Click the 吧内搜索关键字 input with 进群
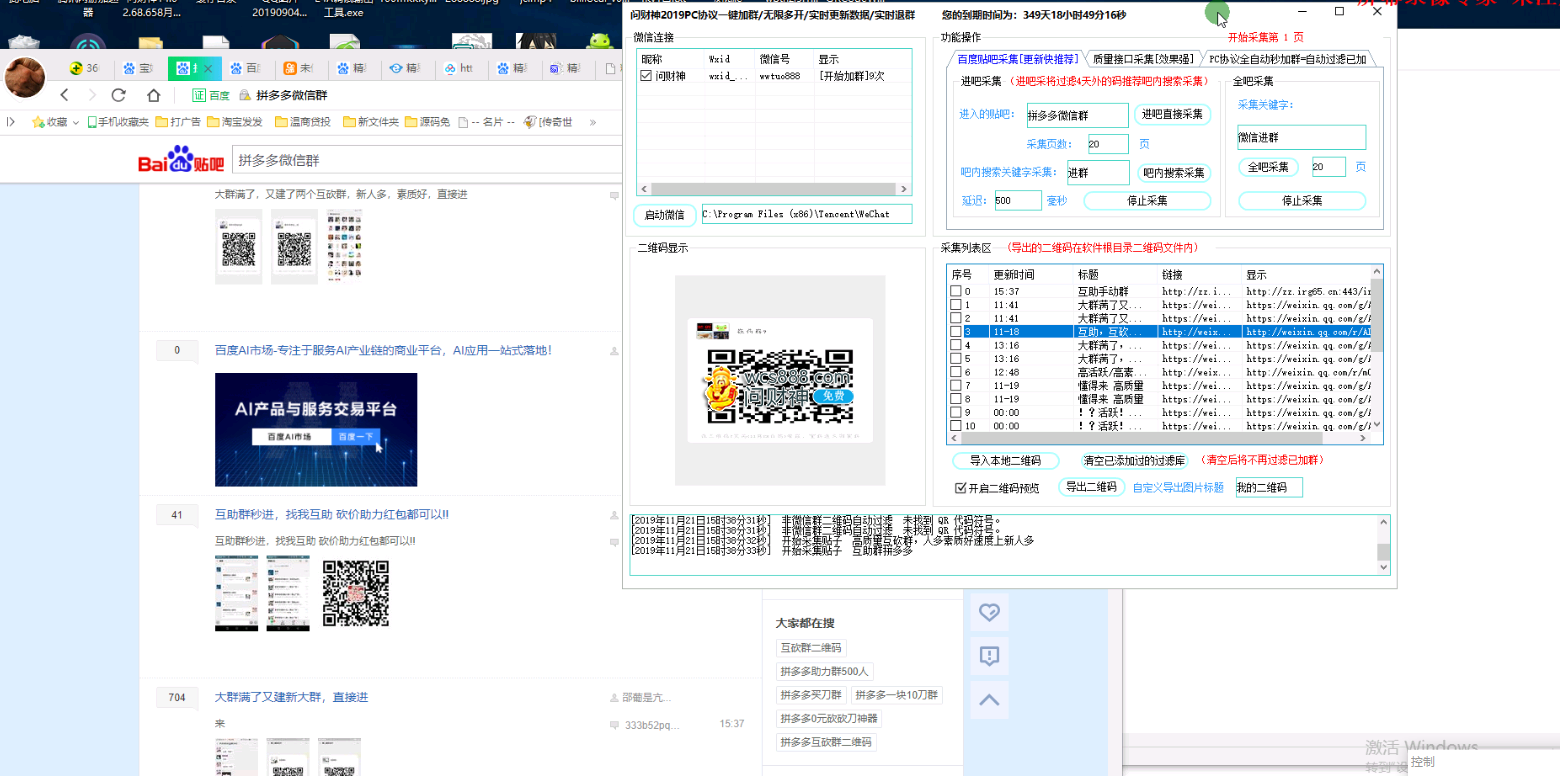 (1098, 173)
